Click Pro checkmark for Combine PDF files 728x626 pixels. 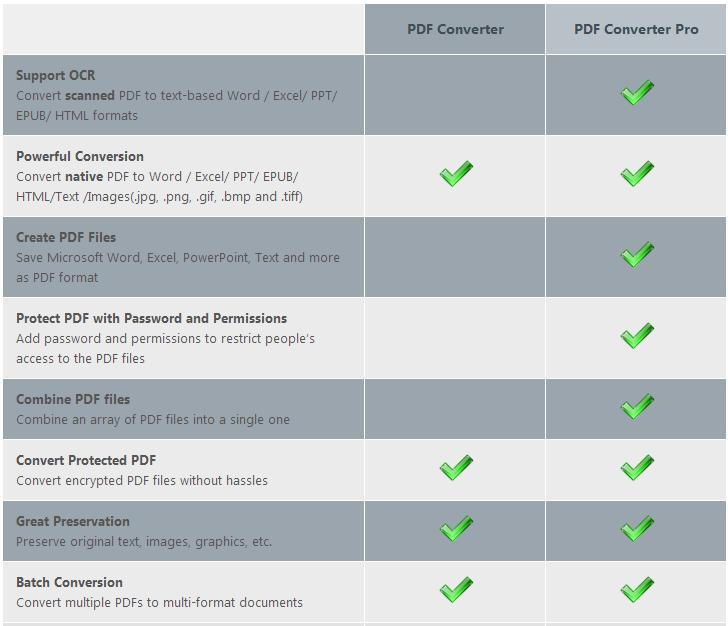(x=637, y=407)
